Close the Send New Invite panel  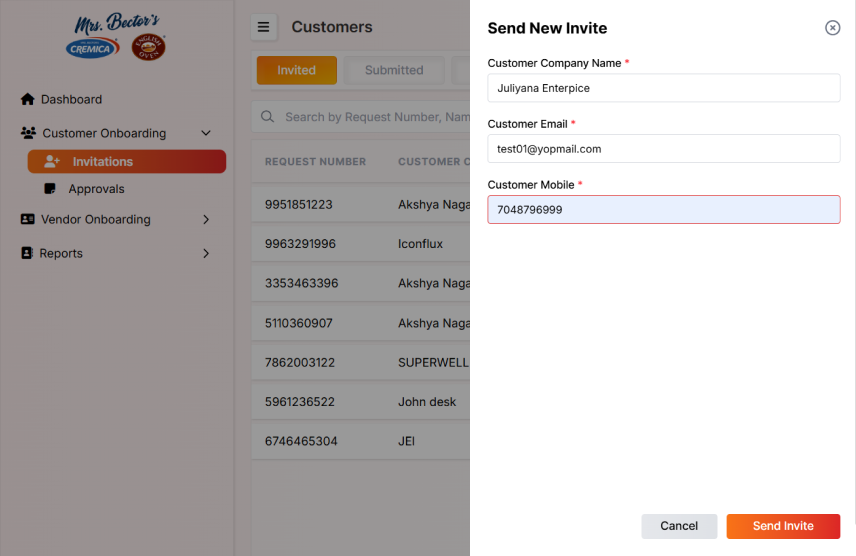point(832,28)
